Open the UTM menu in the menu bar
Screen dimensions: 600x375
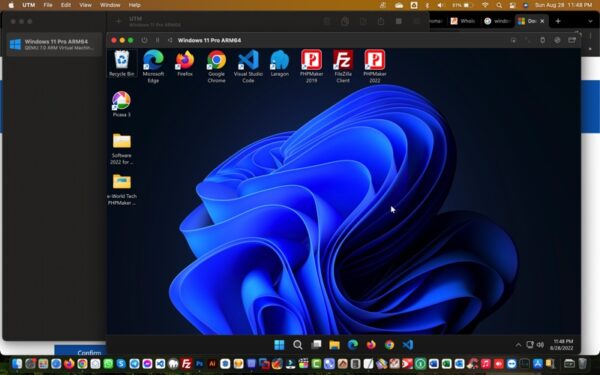pyautogui.click(x=29, y=5)
